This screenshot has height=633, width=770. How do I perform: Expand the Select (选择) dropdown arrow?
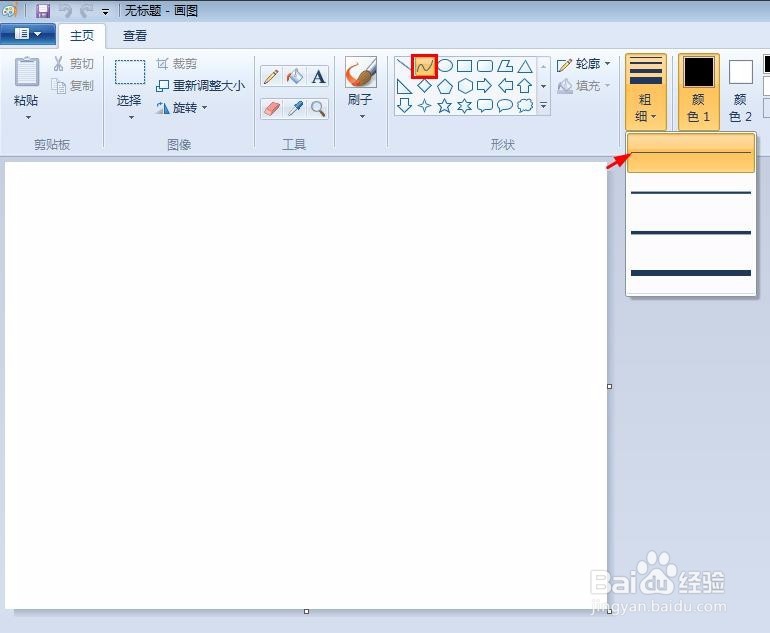pos(131,117)
